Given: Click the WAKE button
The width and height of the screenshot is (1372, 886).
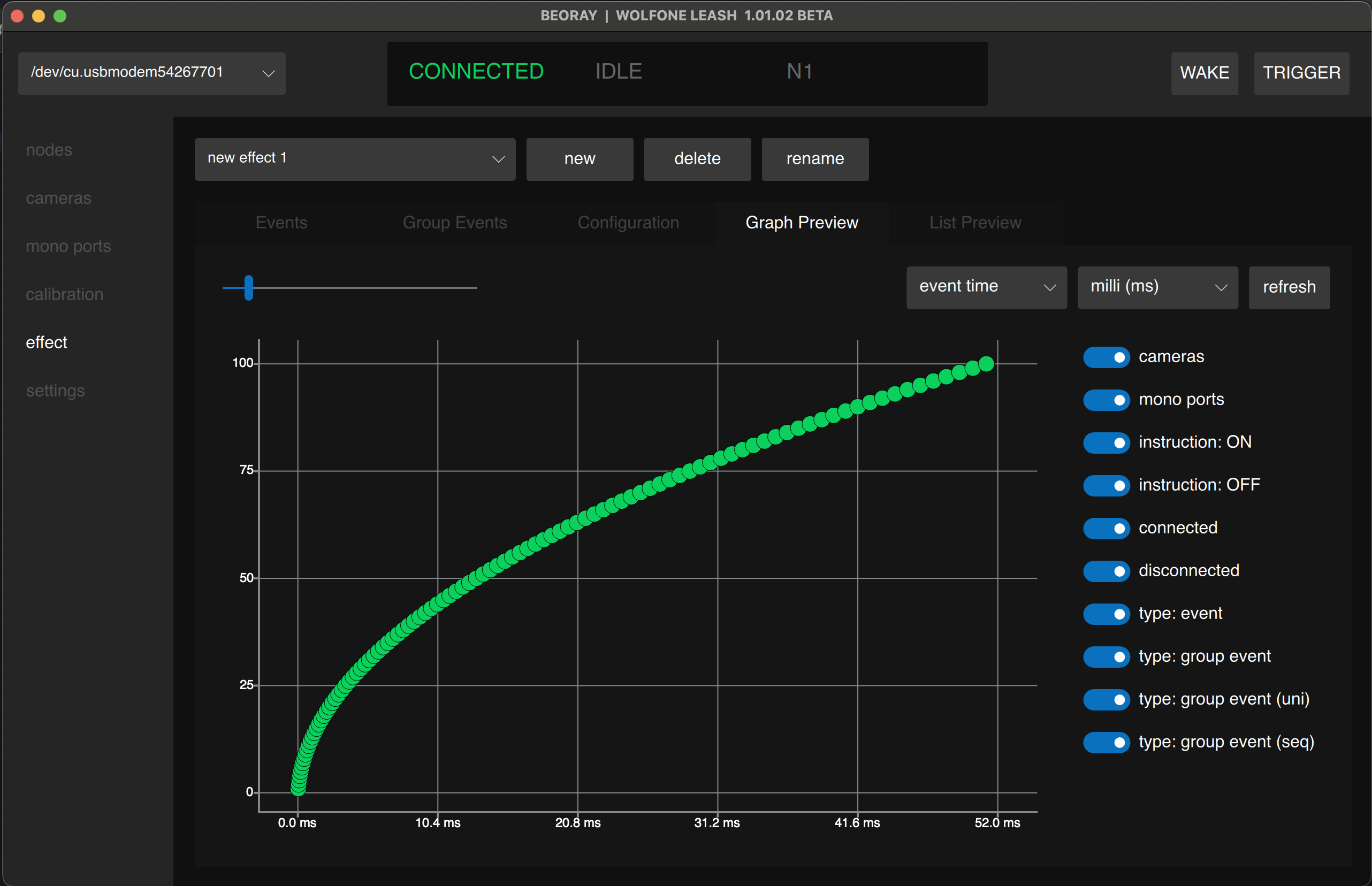Looking at the screenshot, I should pos(1204,73).
